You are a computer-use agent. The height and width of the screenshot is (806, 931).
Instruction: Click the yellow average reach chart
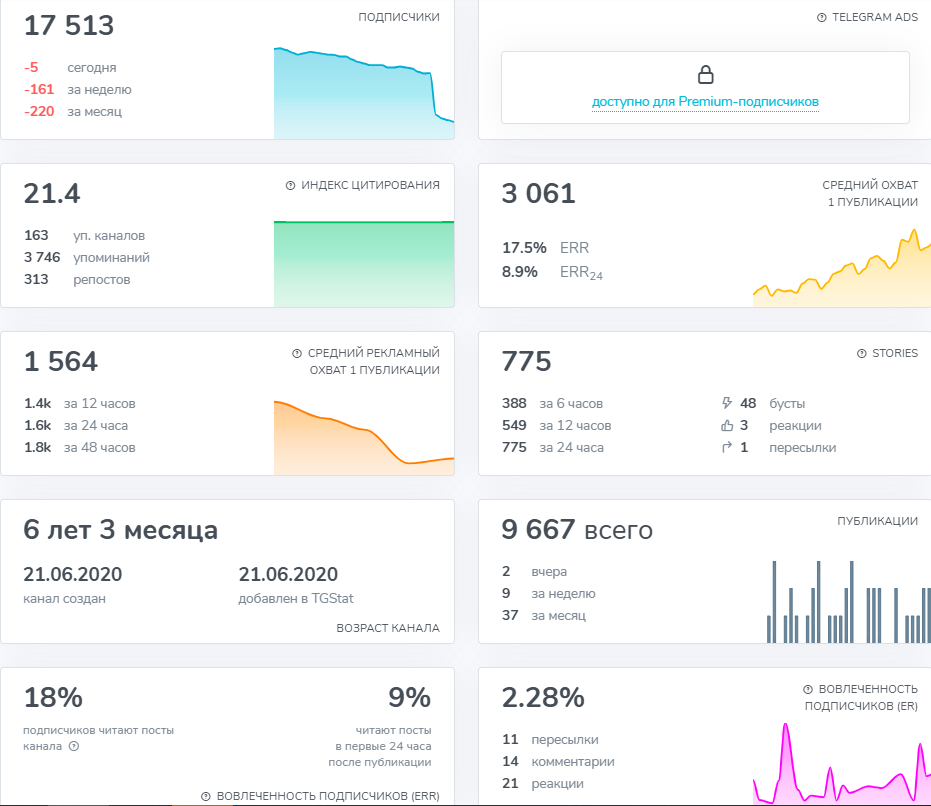842,267
